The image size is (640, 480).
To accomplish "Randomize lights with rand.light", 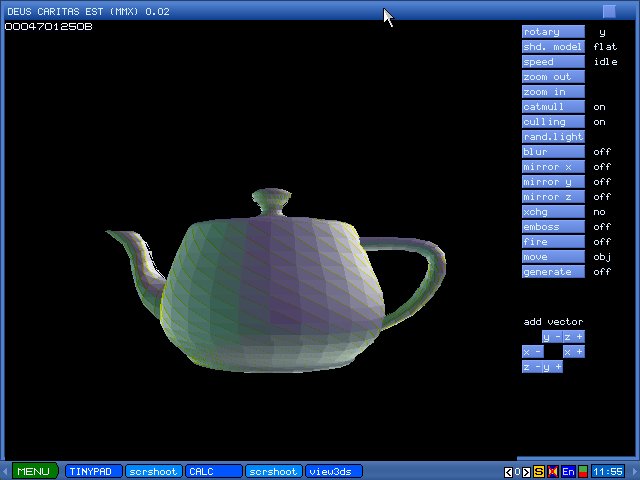I will 553,137.
